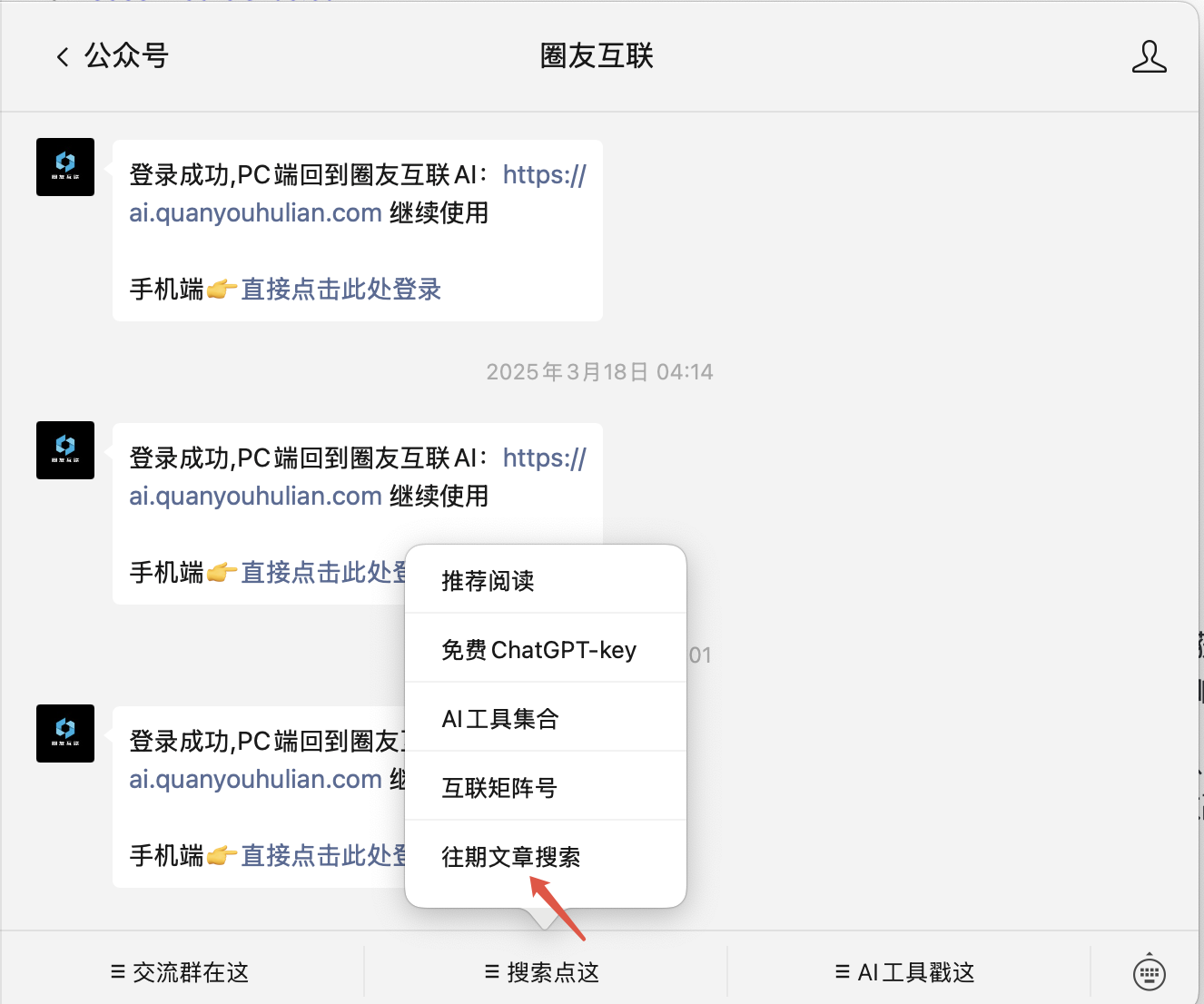Switch to keyboard input icon
This screenshot has width=1204, height=1004.
(x=1150, y=973)
